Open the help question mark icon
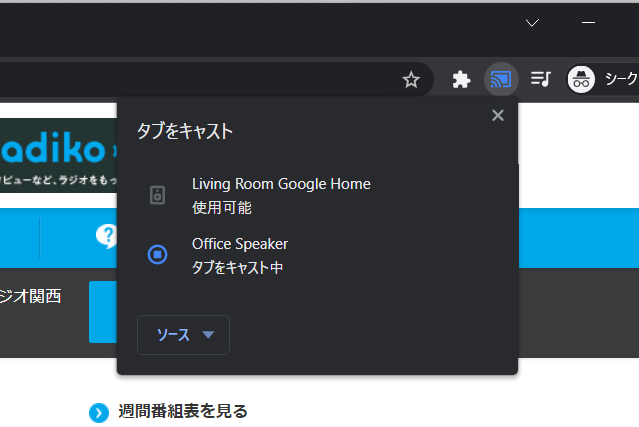 (x=106, y=236)
